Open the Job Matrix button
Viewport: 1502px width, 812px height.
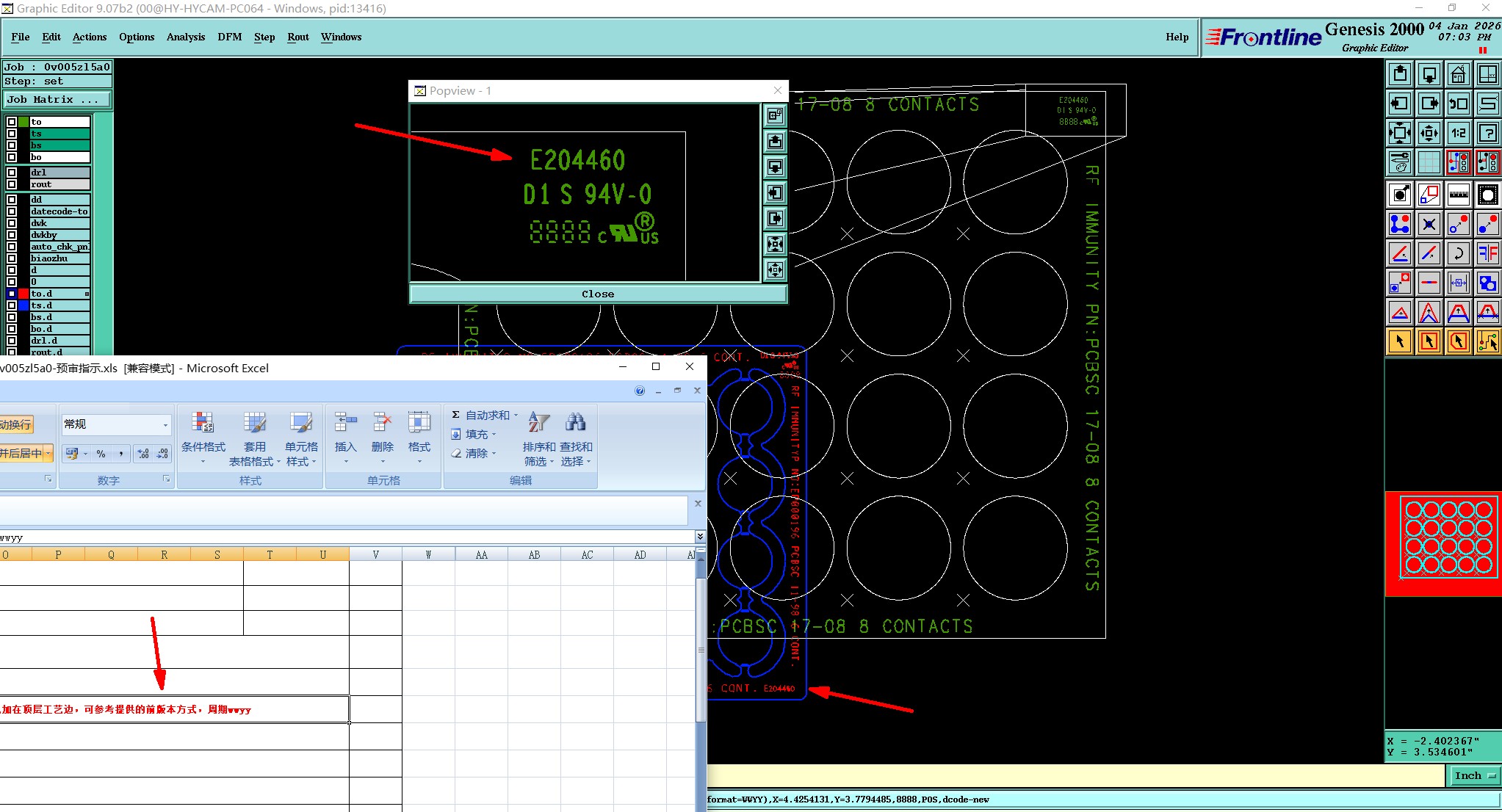tap(57, 100)
